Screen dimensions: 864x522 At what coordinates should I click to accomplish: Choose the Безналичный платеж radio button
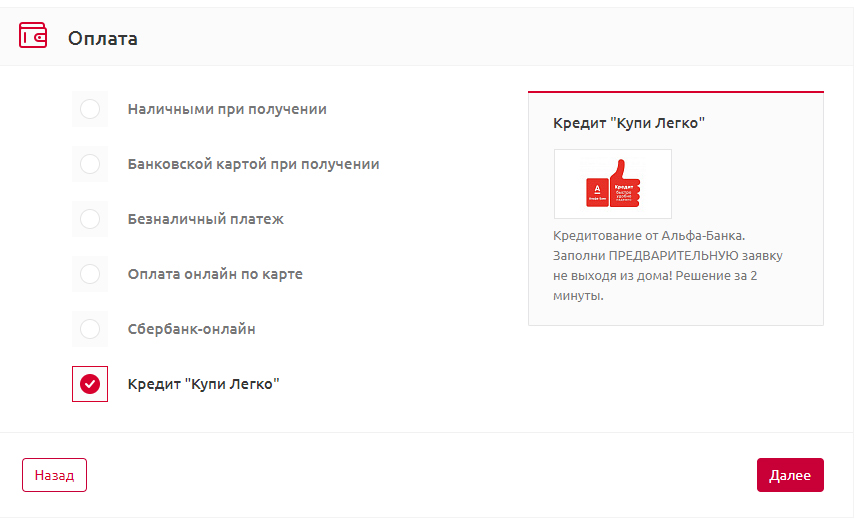click(90, 219)
